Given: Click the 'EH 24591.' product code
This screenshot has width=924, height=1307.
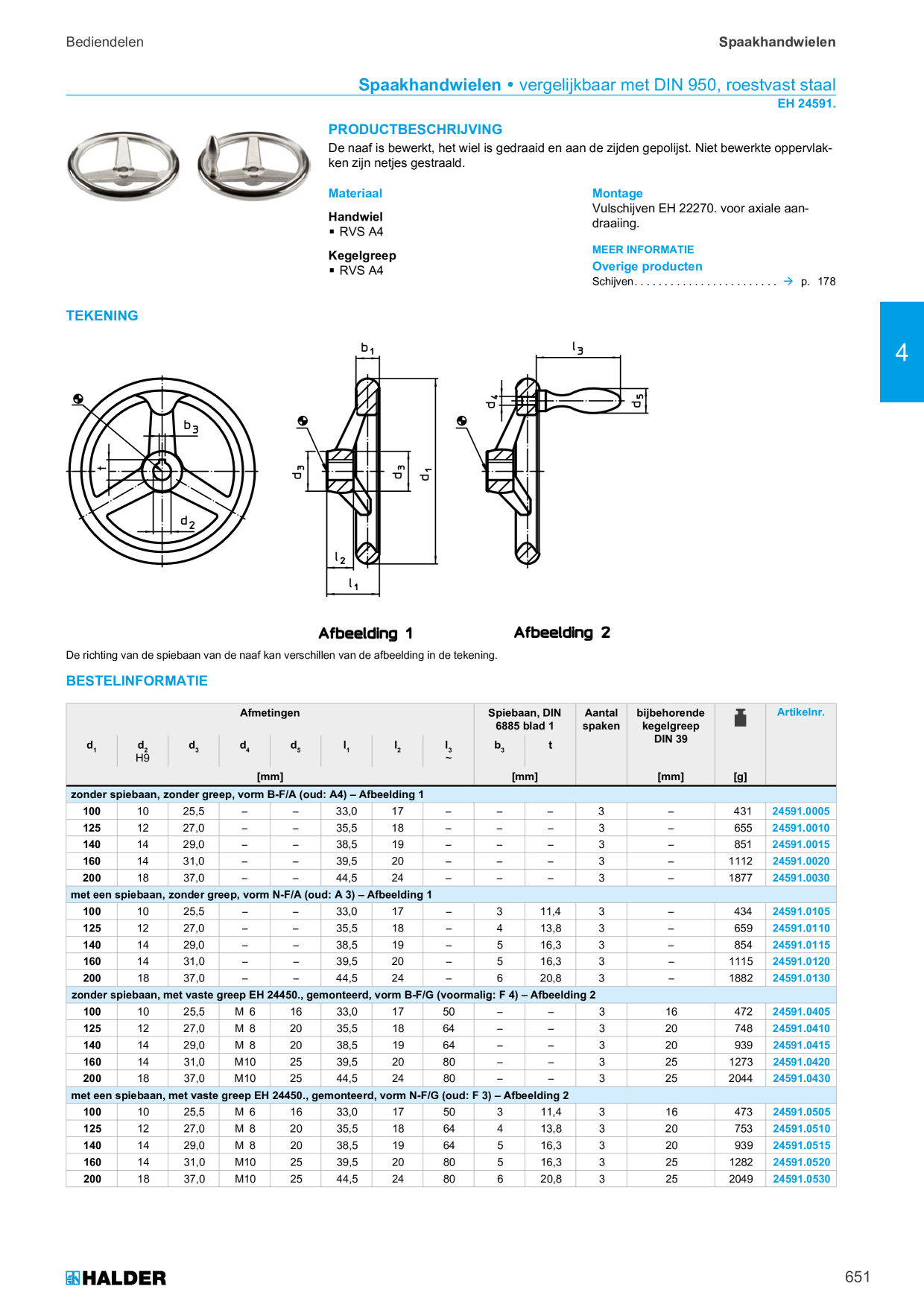Looking at the screenshot, I should point(806,104).
